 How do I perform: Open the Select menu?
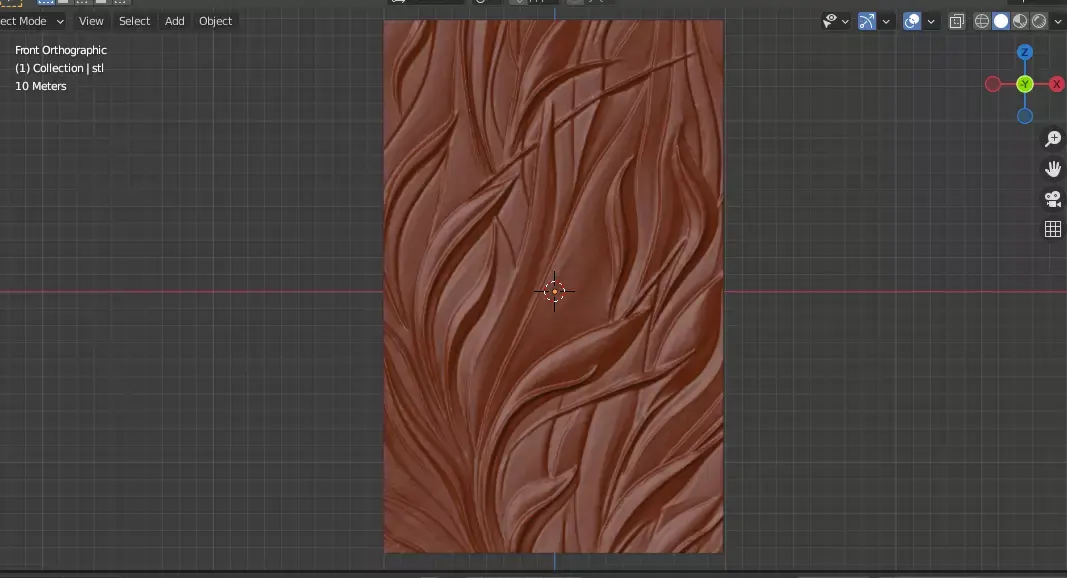click(134, 21)
